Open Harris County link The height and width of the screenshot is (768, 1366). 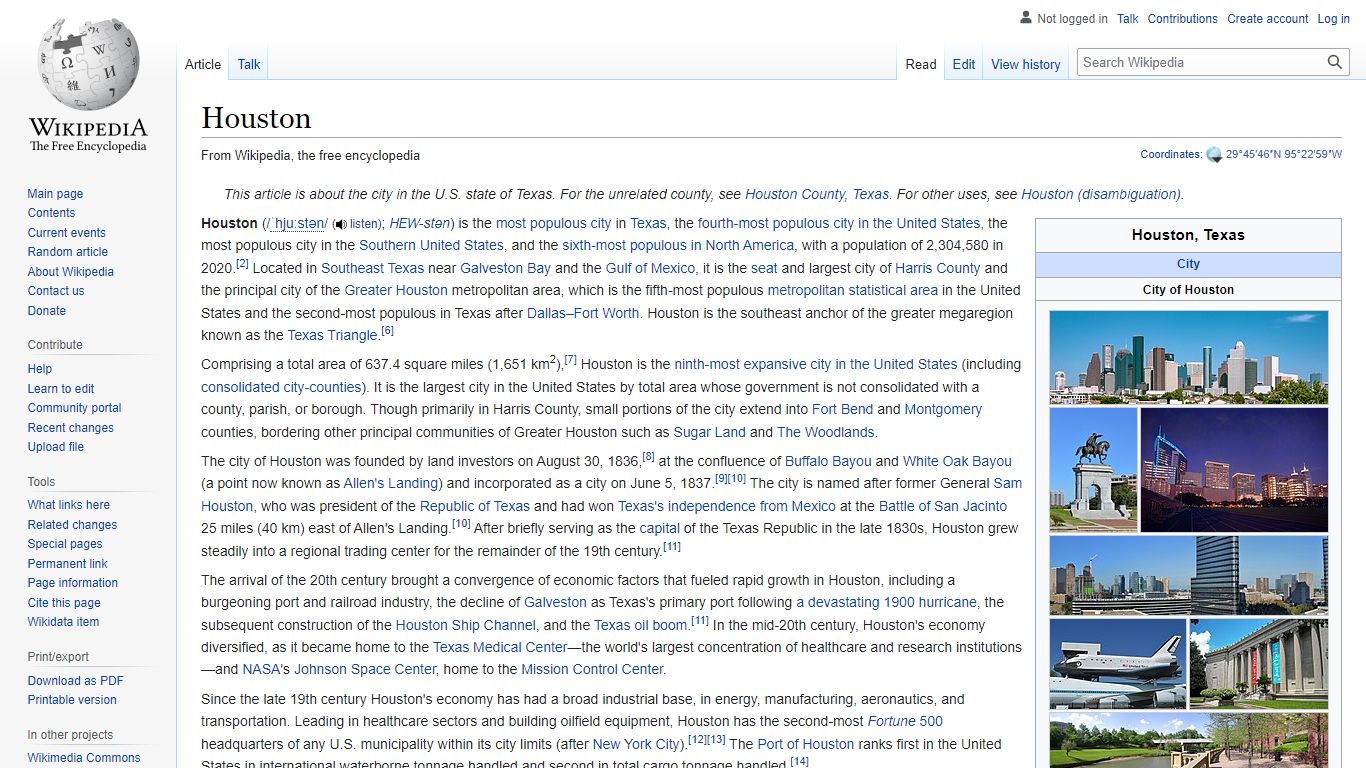(x=937, y=268)
